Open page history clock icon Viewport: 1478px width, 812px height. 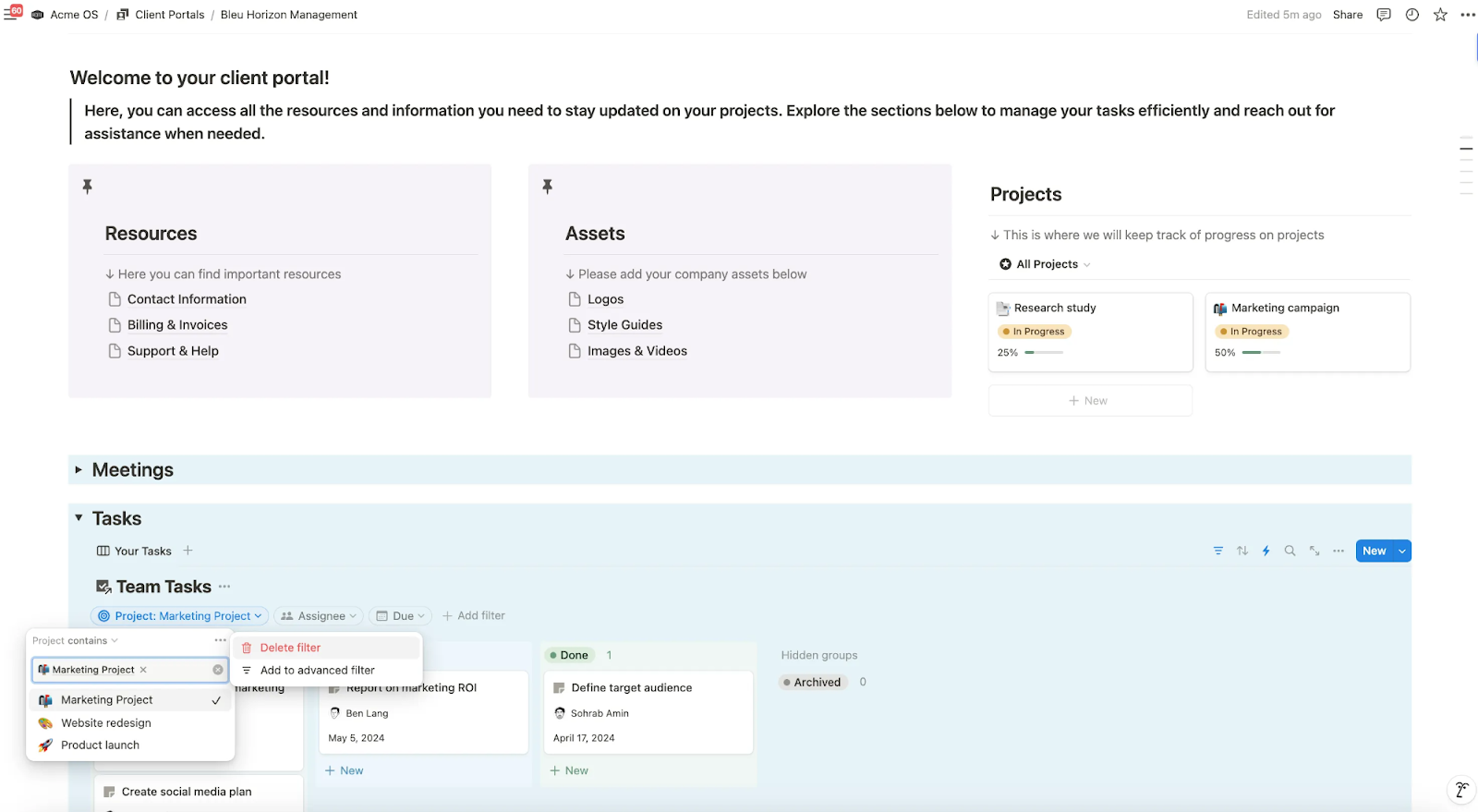coord(1412,15)
